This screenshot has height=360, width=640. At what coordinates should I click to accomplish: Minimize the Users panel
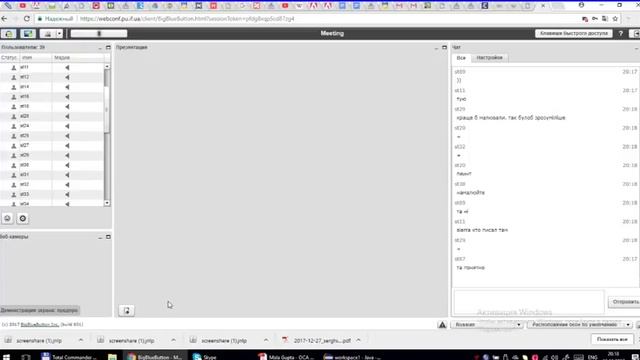100,48
